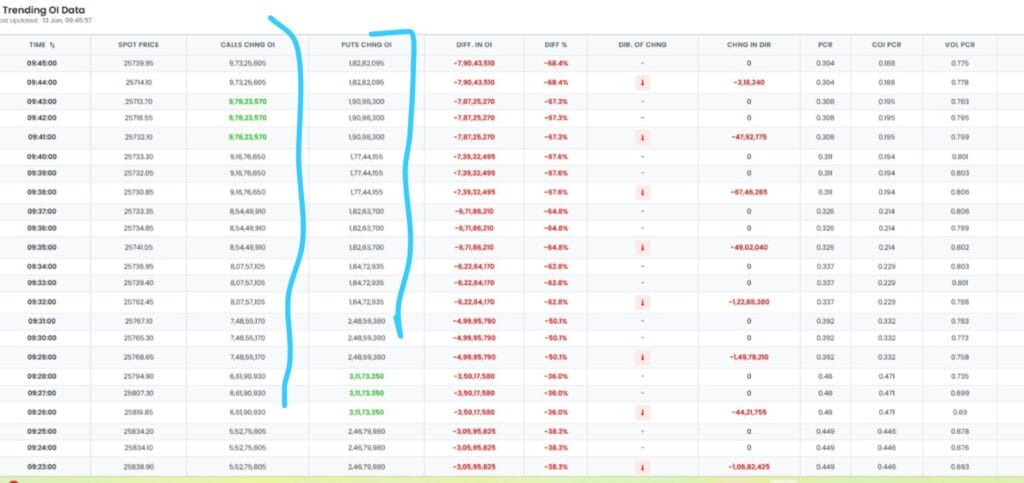Click the down arrow icon at 09:32:00
The height and width of the screenshot is (483, 1024).
click(x=641, y=302)
